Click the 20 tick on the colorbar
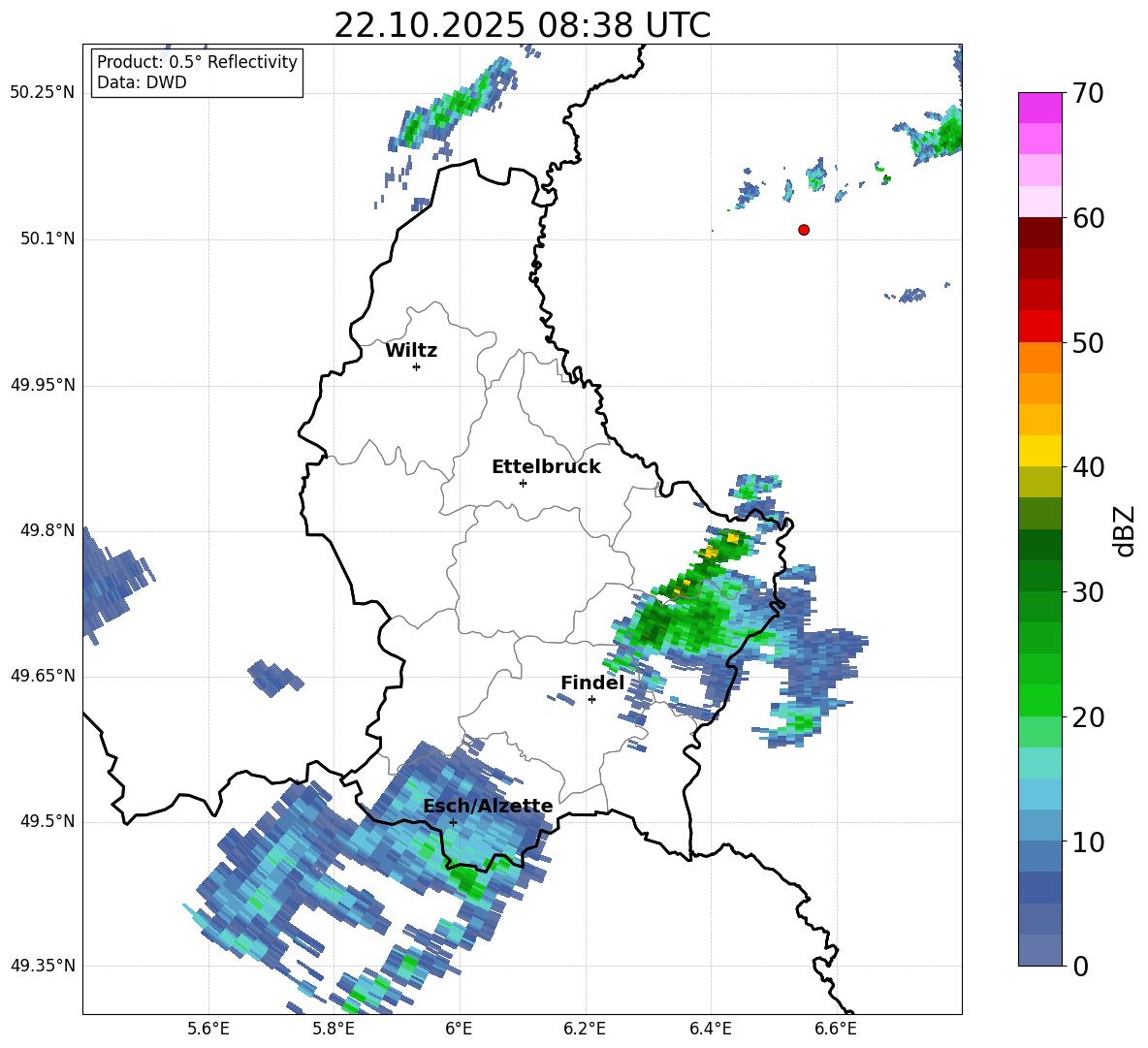This screenshot has width=1148, height=1048. point(1088,717)
